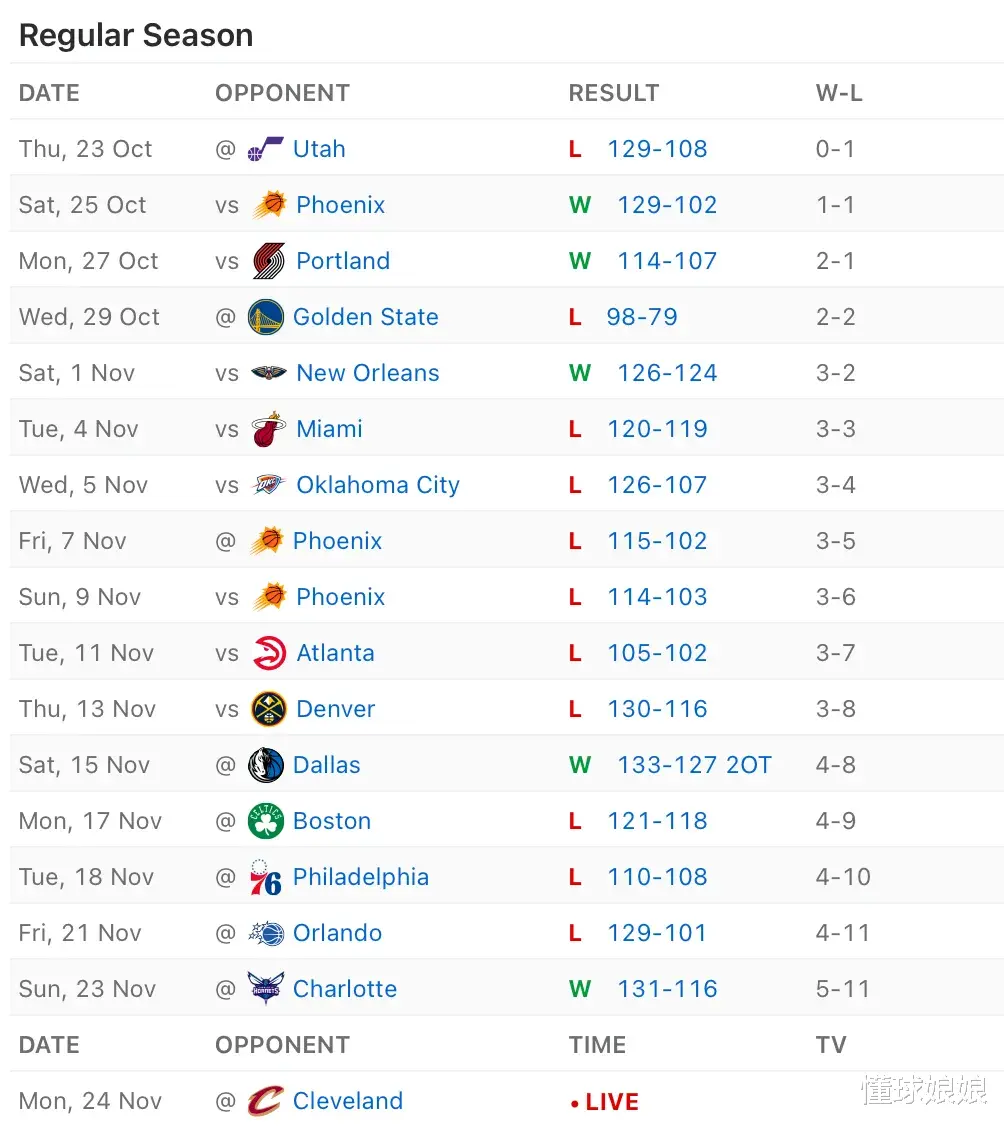This screenshot has width=1004, height=1126.
Task: Click the Philadelphia 76ers logo
Action: tap(265, 877)
